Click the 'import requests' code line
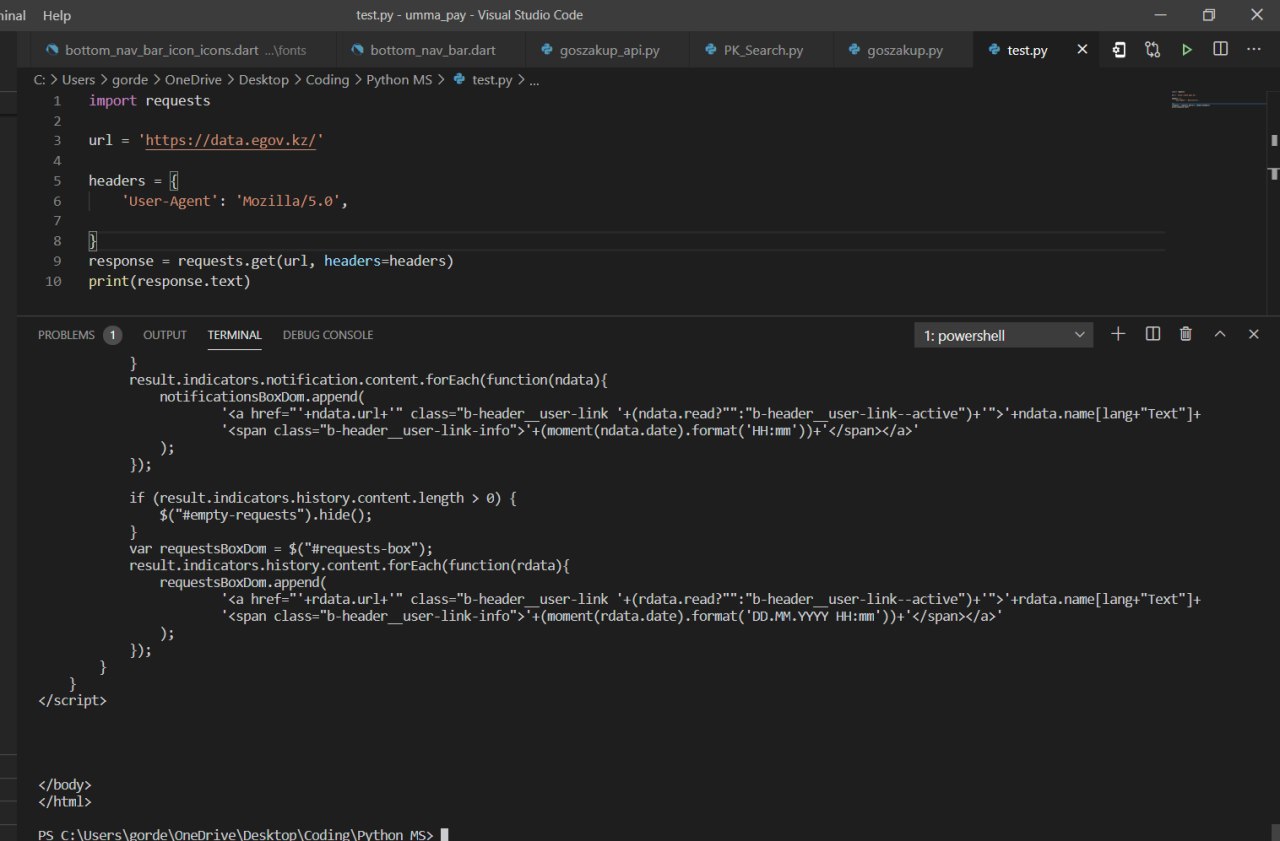This screenshot has width=1280, height=841. [x=149, y=101]
